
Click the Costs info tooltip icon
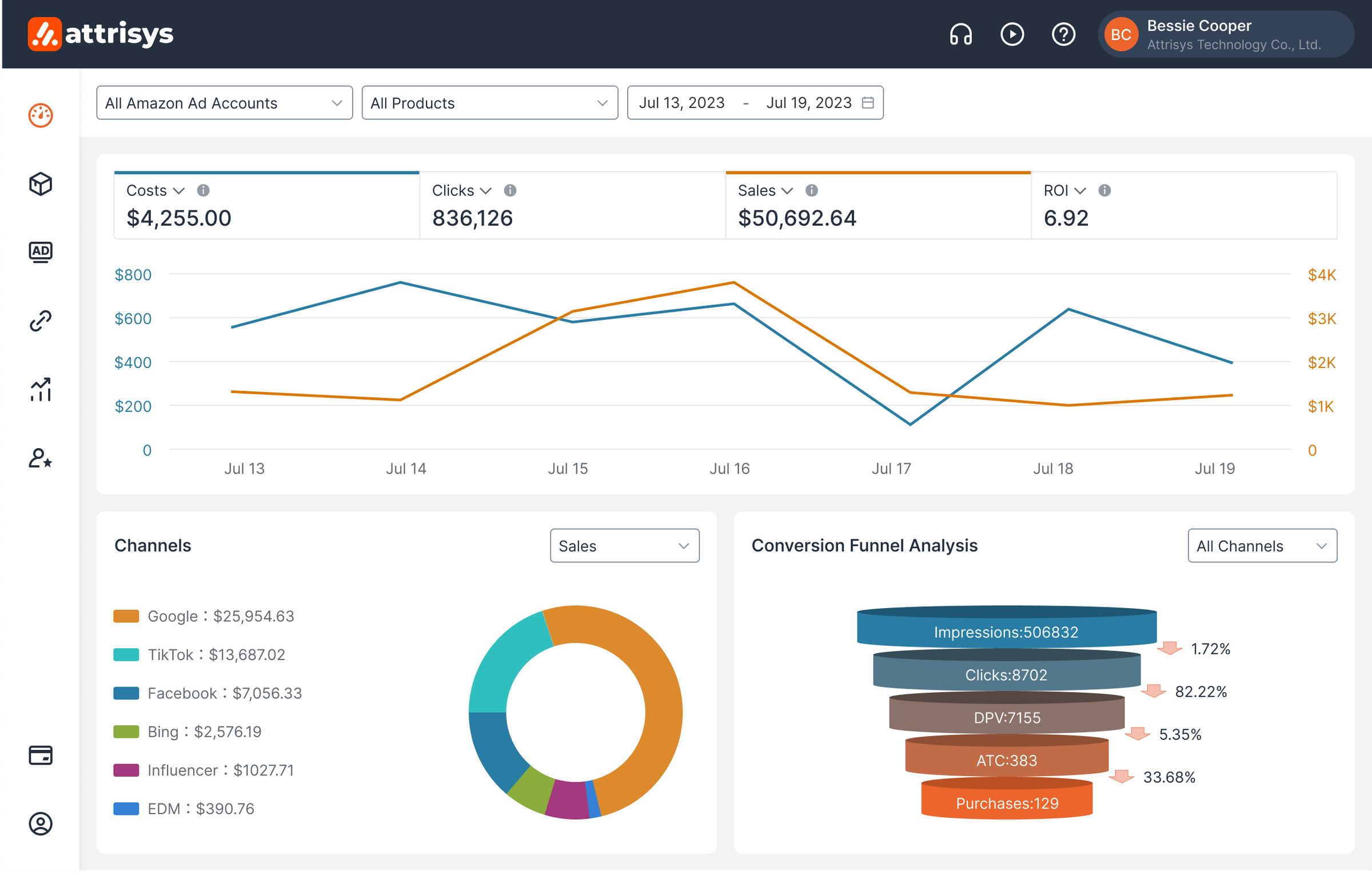click(204, 190)
